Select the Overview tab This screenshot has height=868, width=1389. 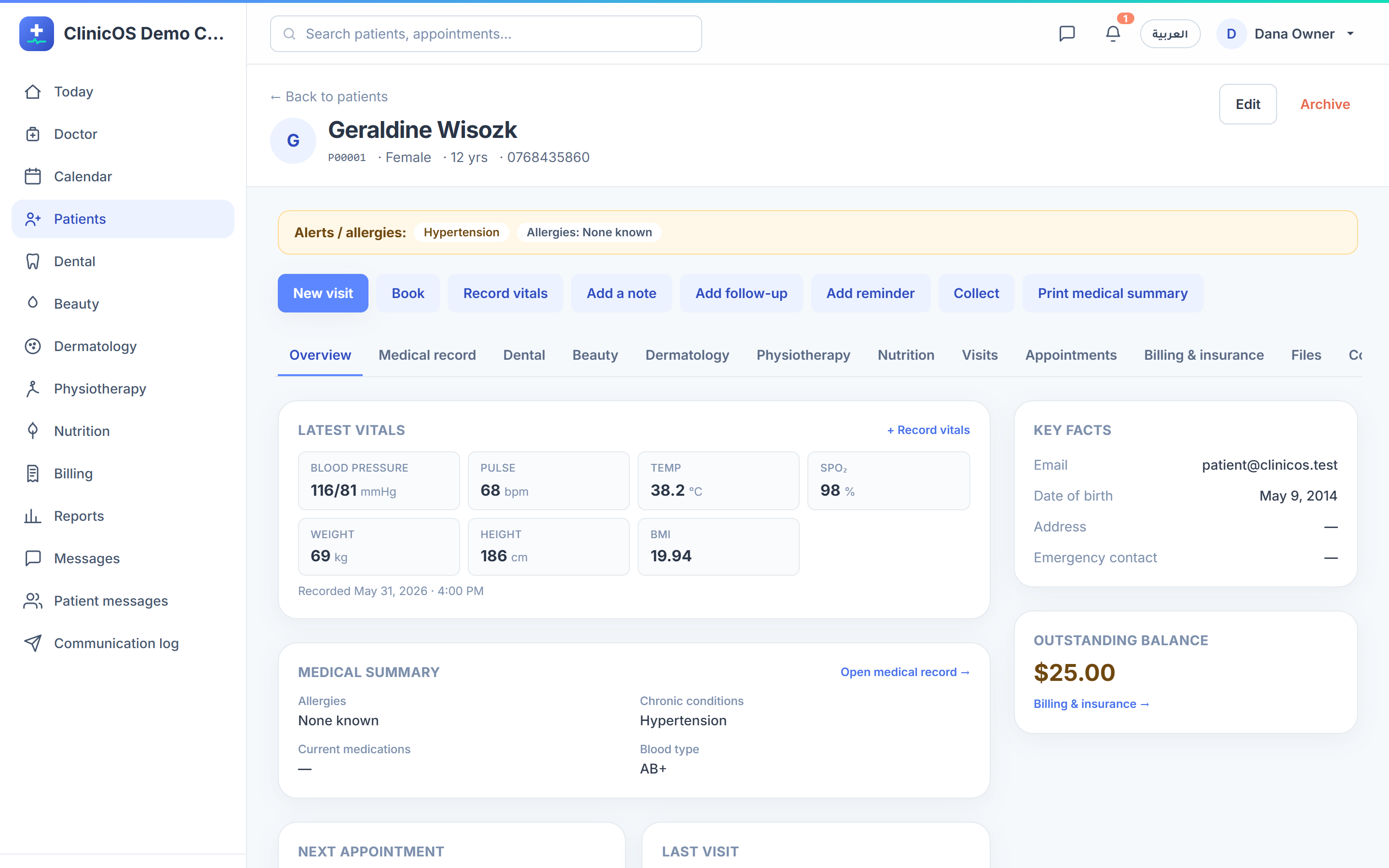[320, 355]
